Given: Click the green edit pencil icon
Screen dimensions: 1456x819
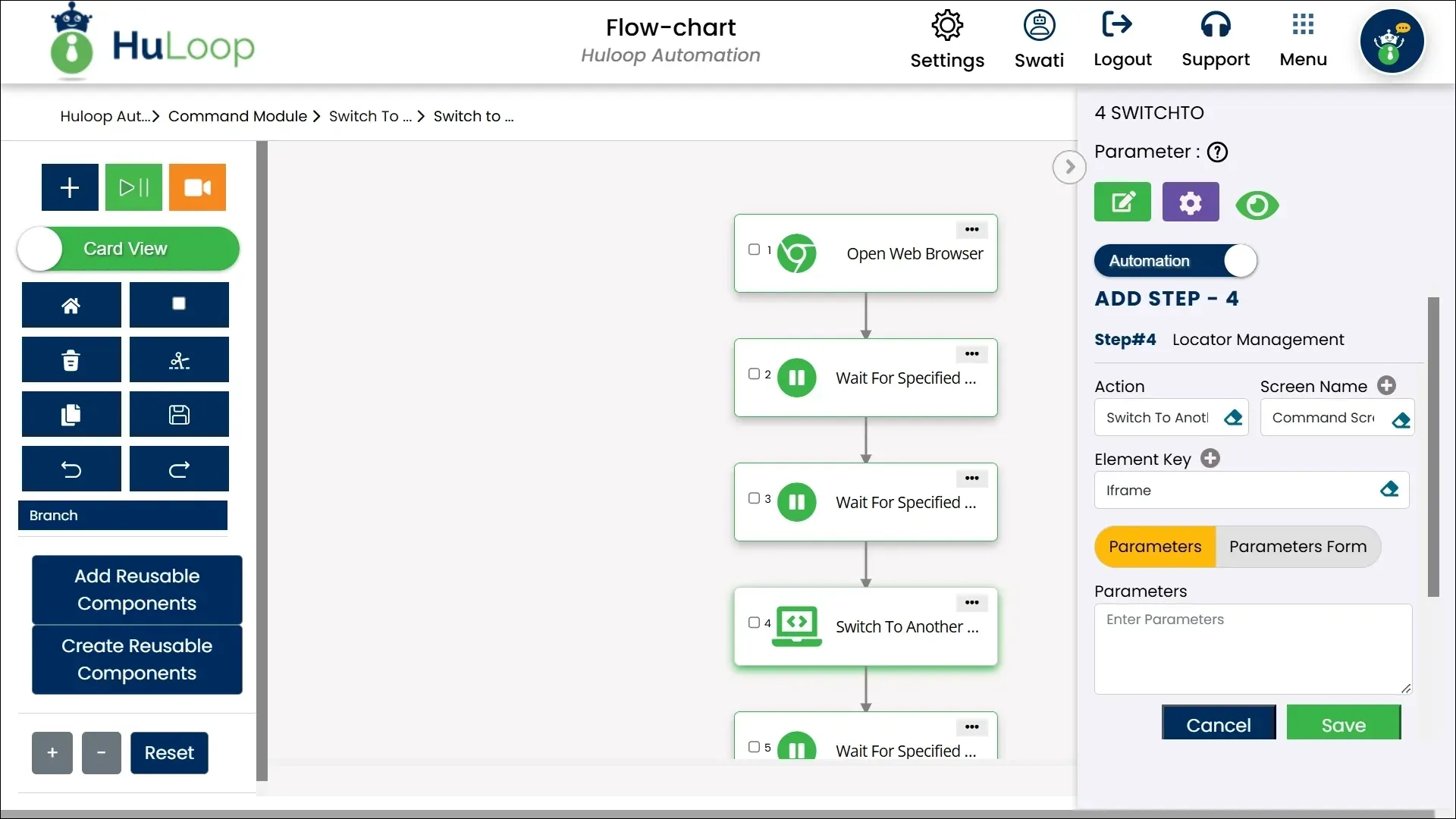Looking at the screenshot, I should pos(1122,202).
